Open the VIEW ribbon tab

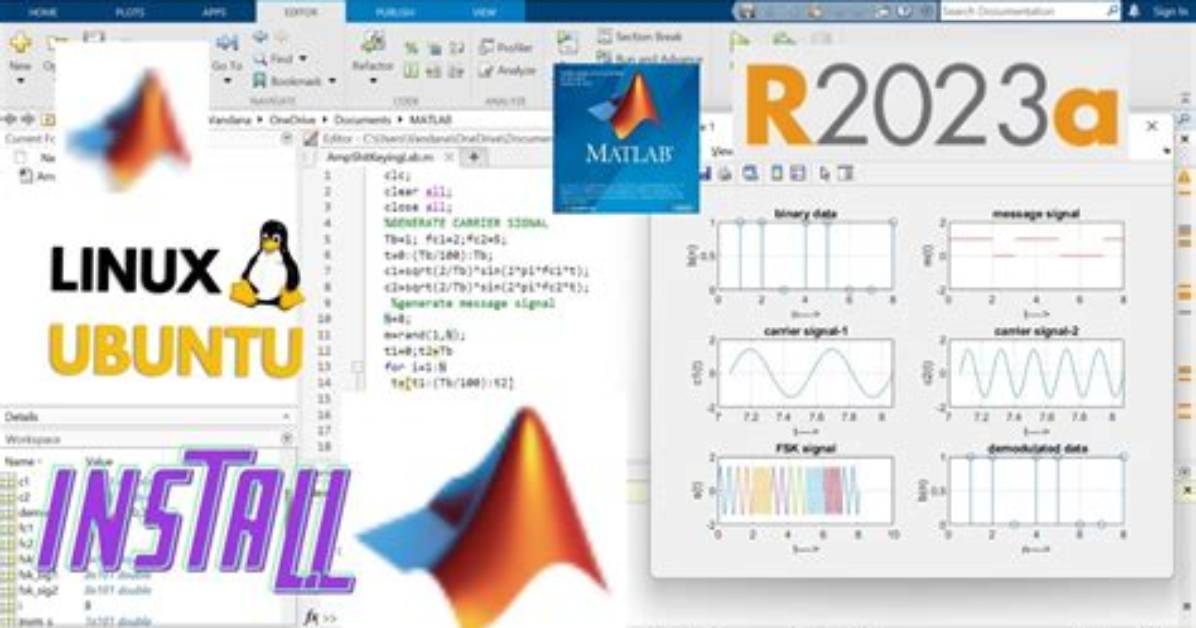484,11
